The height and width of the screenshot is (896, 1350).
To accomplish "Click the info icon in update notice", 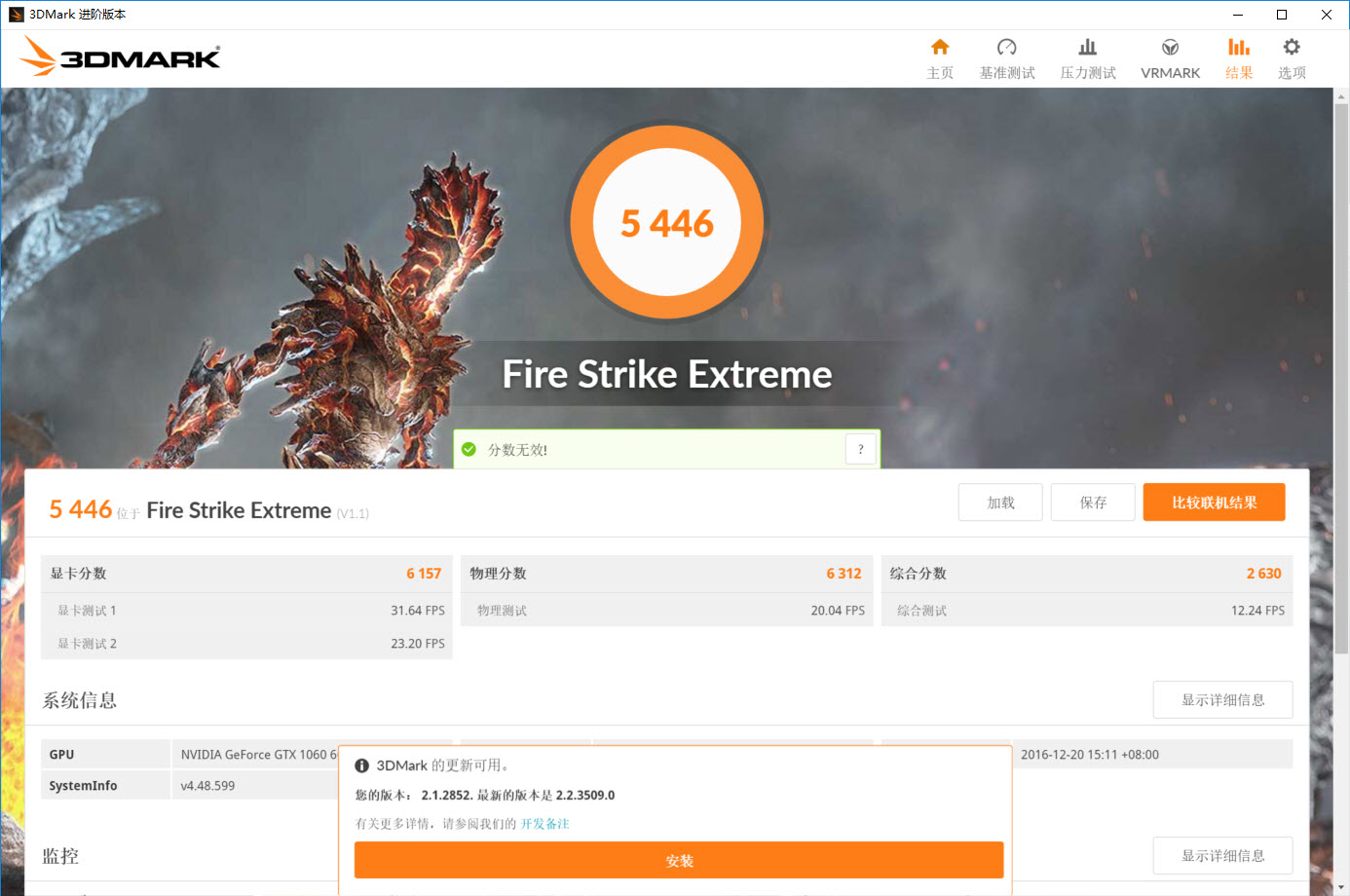I will 361,765.
